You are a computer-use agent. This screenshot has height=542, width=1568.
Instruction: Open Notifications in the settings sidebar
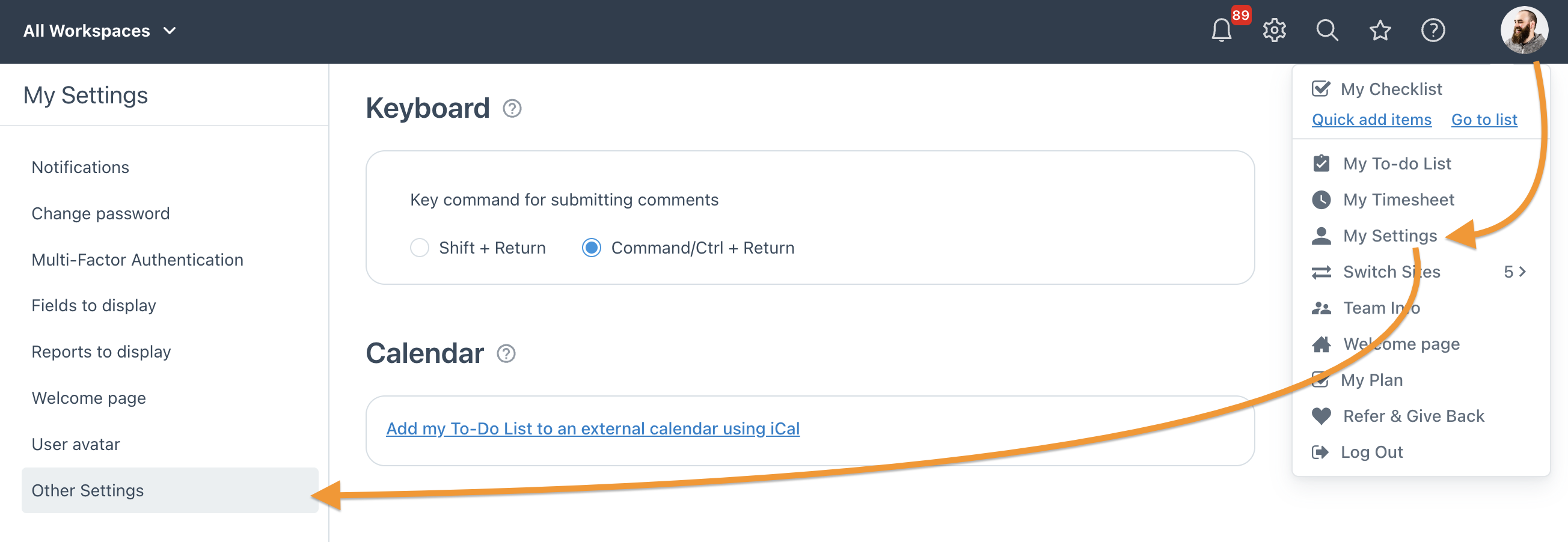pos(81,167)
